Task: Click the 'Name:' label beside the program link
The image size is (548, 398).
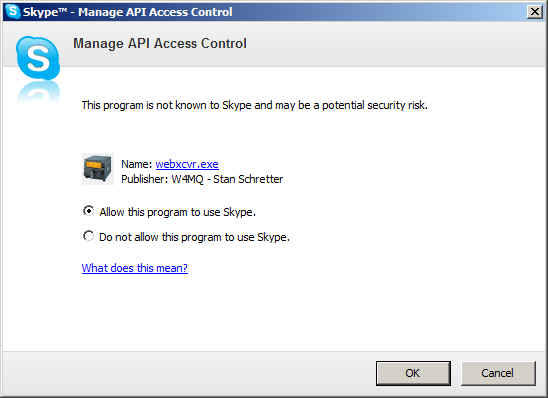Action: coord(137,164)
